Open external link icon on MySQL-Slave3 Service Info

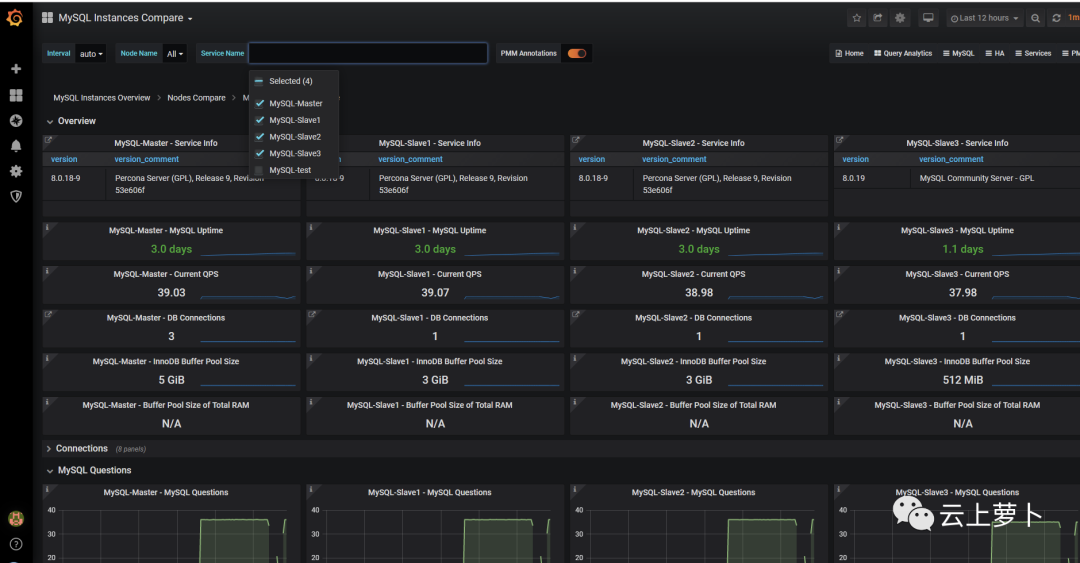pyautogui.click(x=840, y=140)
